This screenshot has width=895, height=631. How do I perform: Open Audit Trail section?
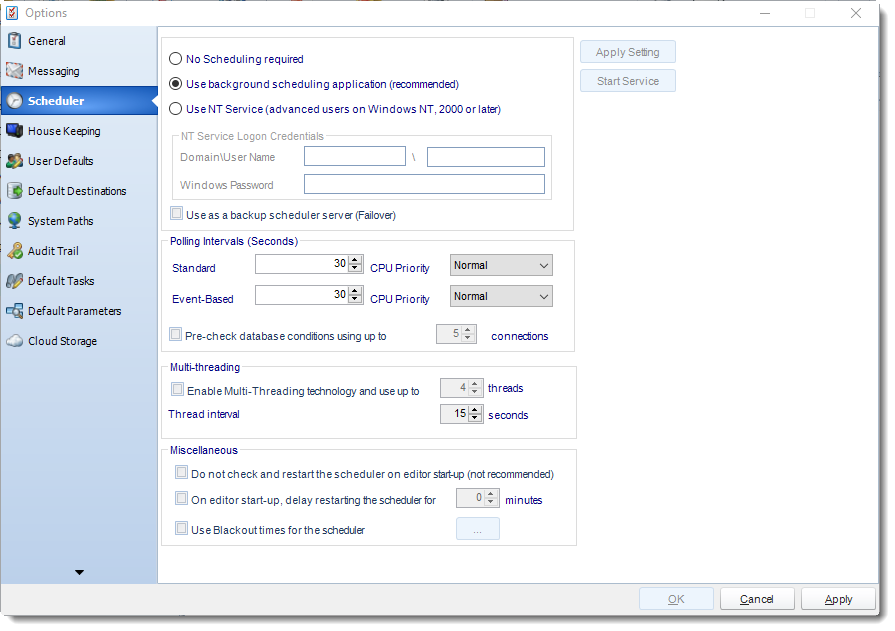point(79,251)
